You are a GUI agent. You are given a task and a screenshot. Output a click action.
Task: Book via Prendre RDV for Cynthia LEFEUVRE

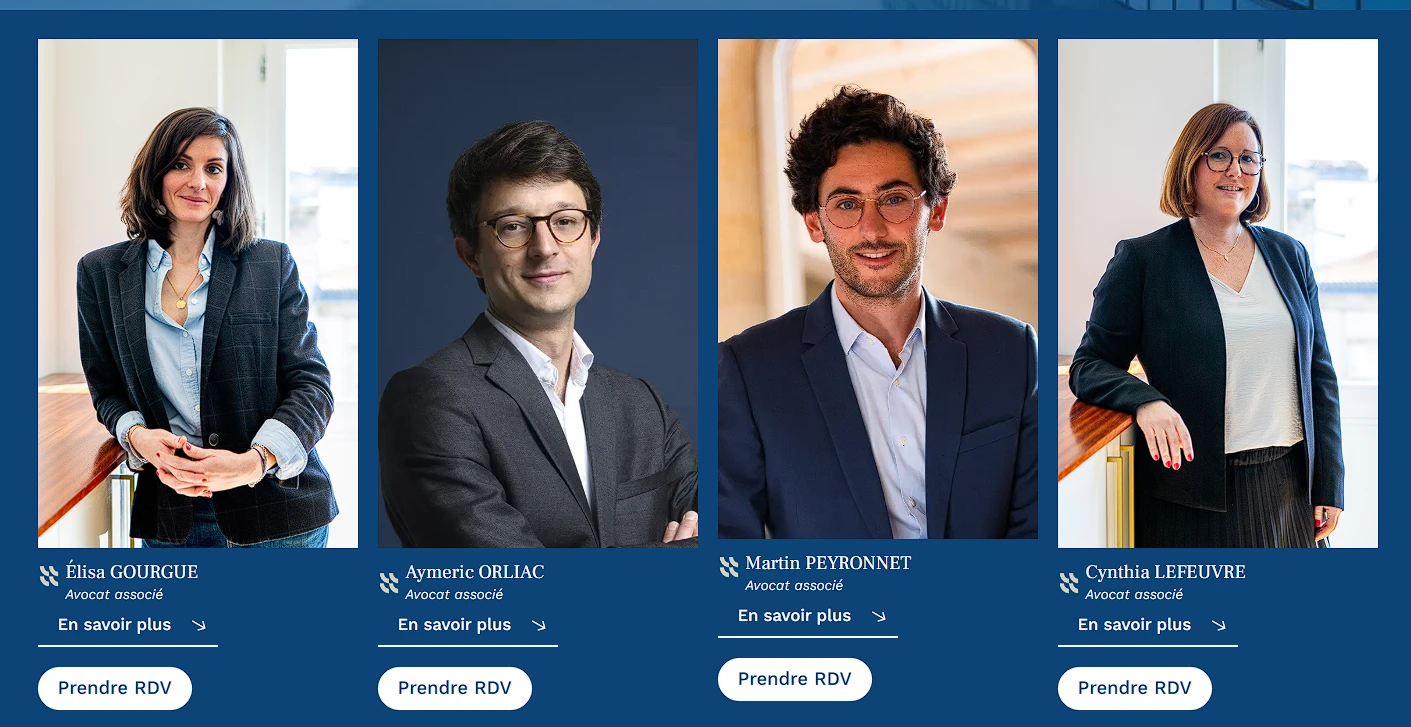(x=1135, y=688)
